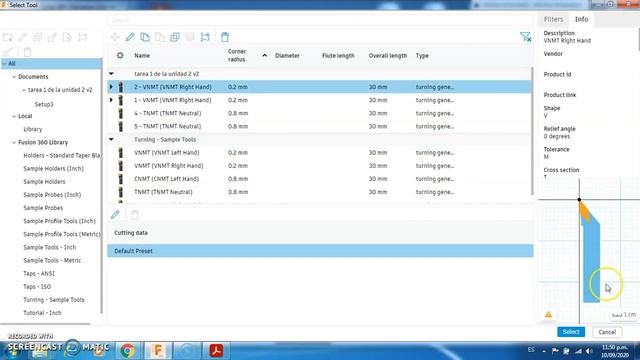Click the delete tool trash icon in toolbar

[225, 37]
